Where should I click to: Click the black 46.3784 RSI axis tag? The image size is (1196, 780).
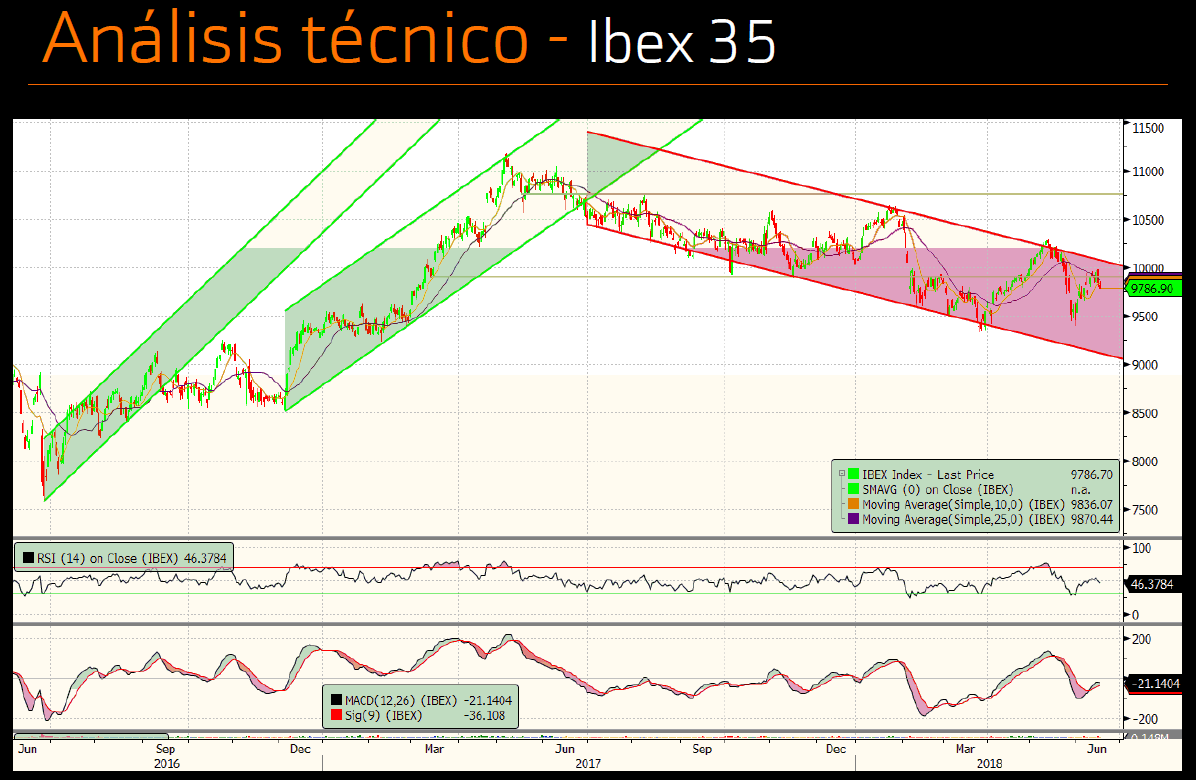1152,584
